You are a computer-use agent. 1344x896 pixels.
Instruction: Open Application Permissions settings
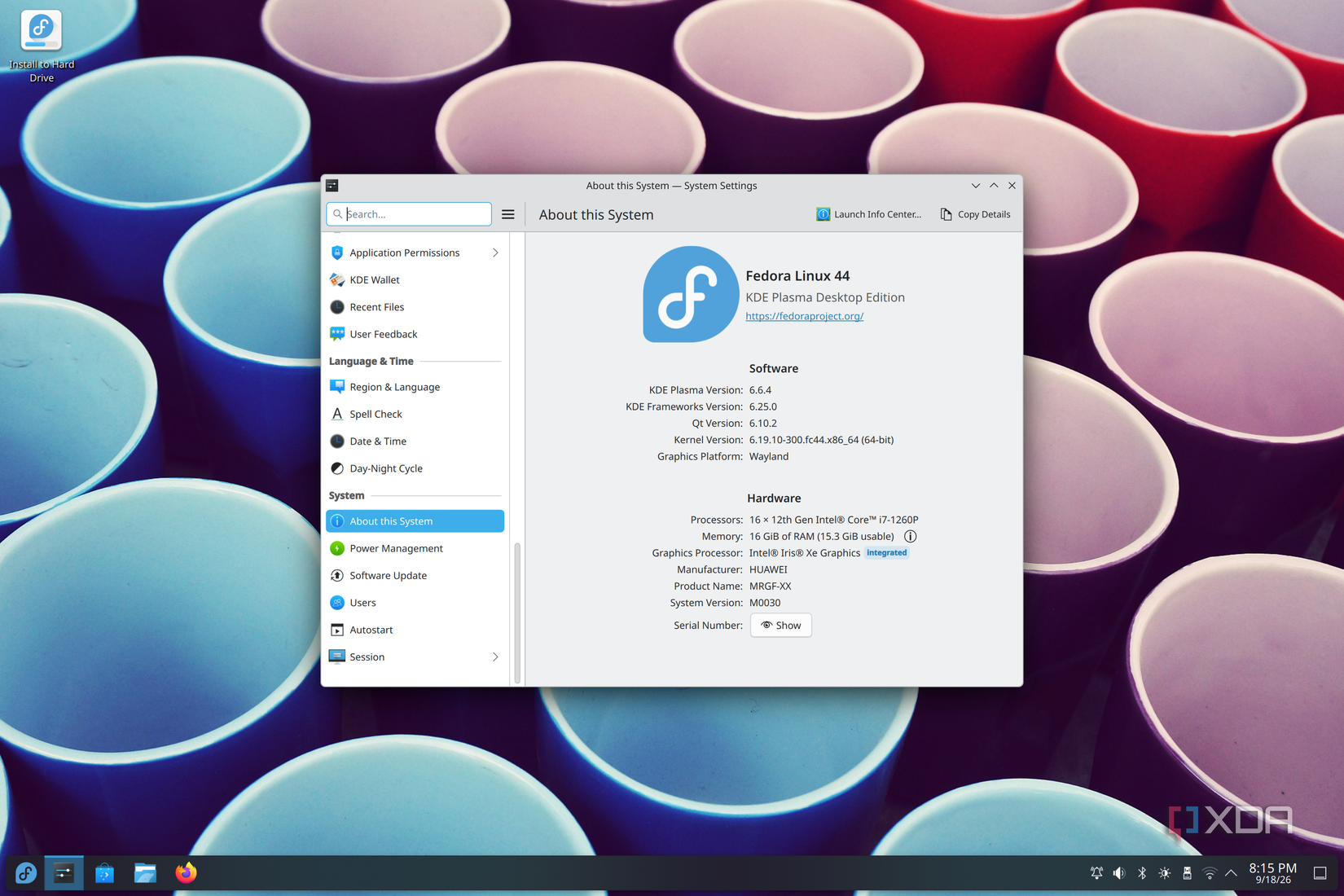[x=415, y=253]
